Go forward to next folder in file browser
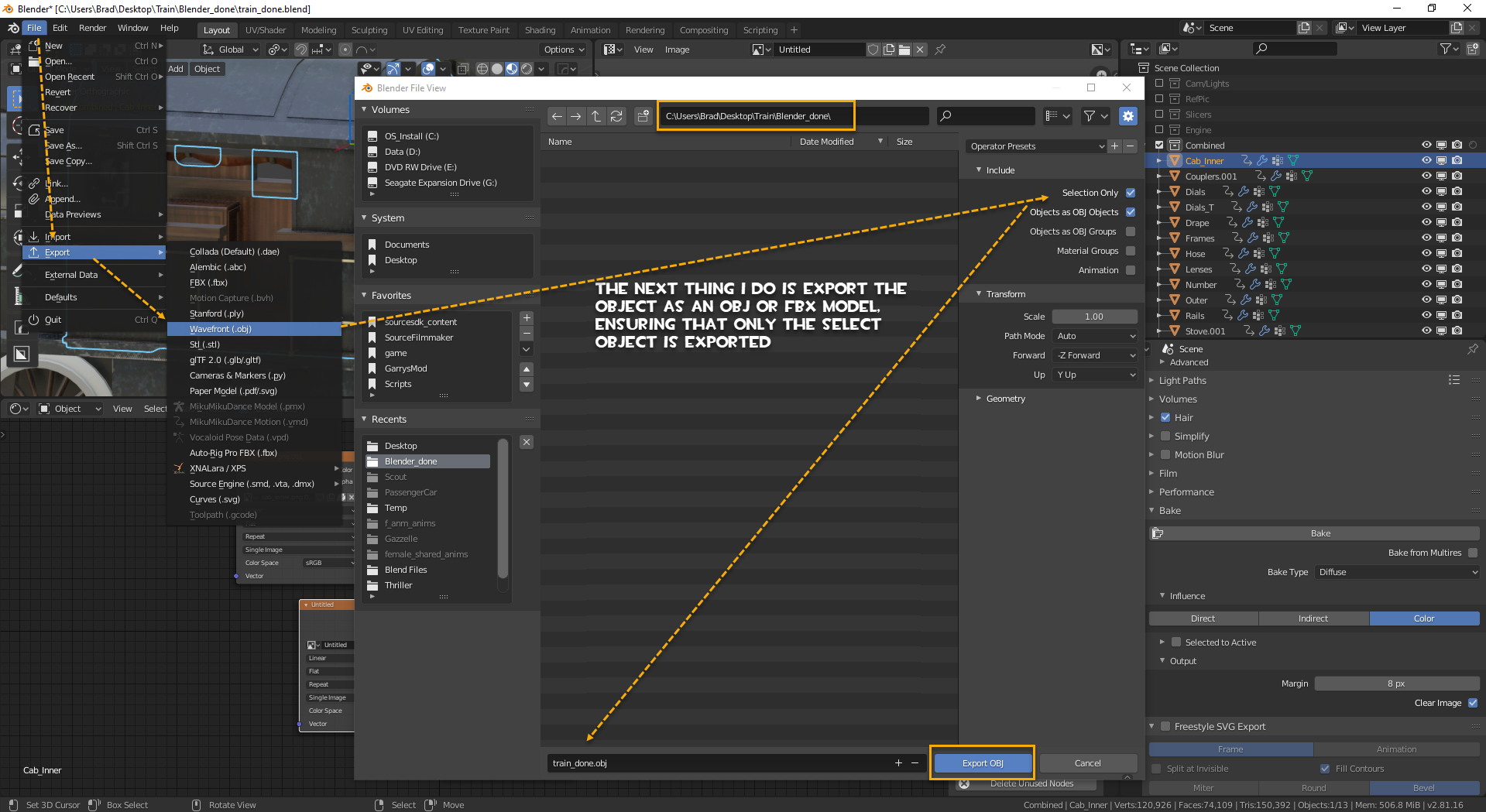Image resolution: width=1486 pixels, height=812 pixels. [576, 116]
